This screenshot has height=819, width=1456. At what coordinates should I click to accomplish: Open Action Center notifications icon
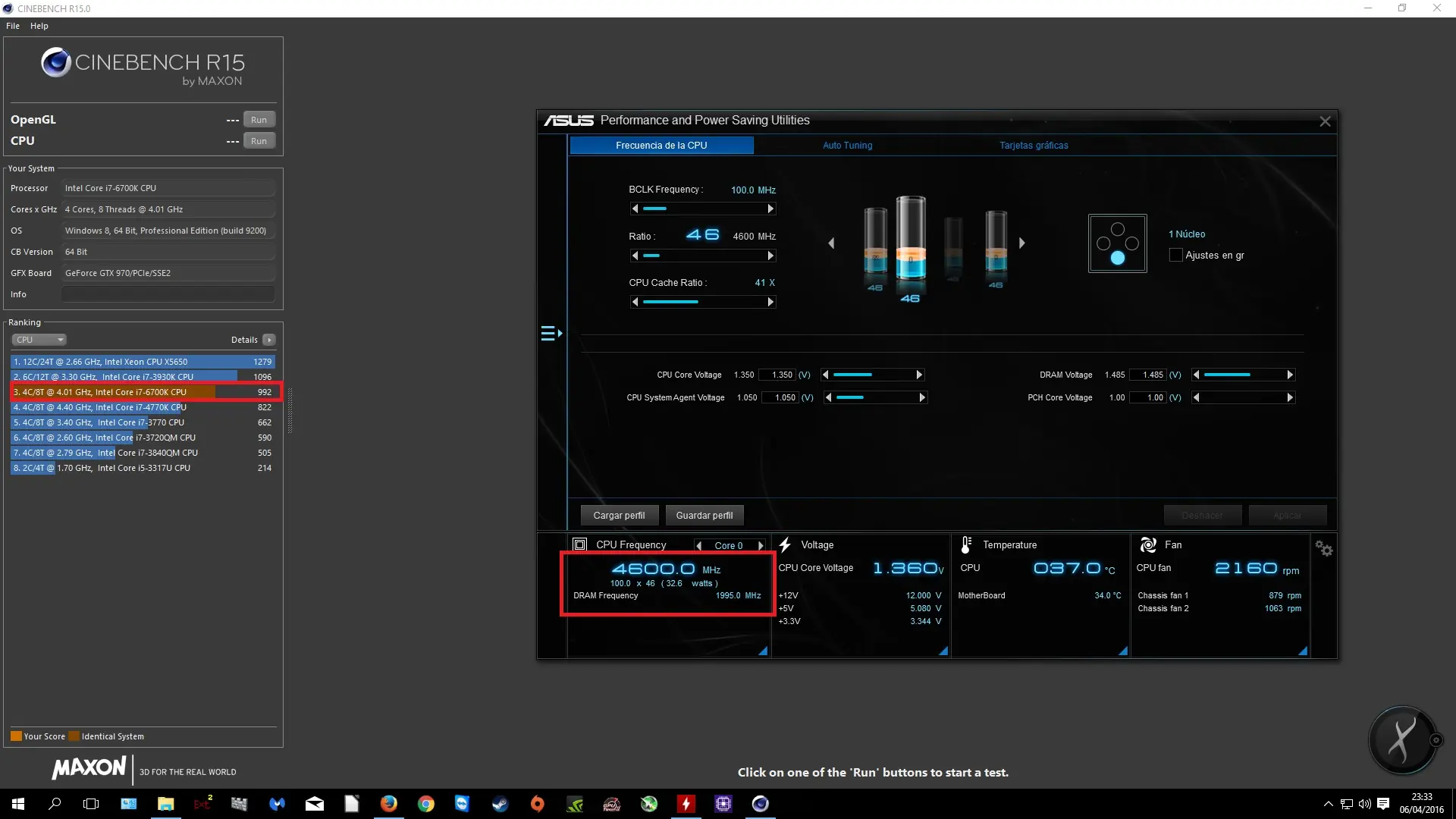[1383, 804]
